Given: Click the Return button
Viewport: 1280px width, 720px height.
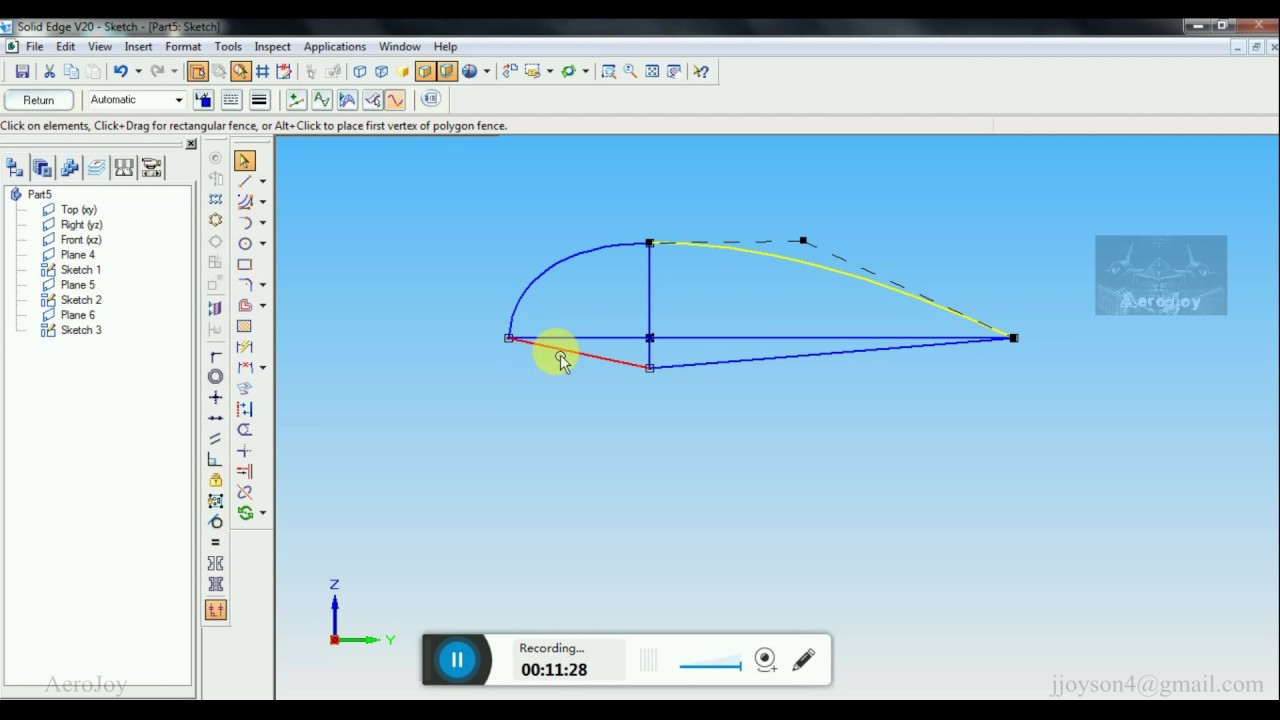Looking at the screenshot, I should pyautogui.click(x=39, y=100).
